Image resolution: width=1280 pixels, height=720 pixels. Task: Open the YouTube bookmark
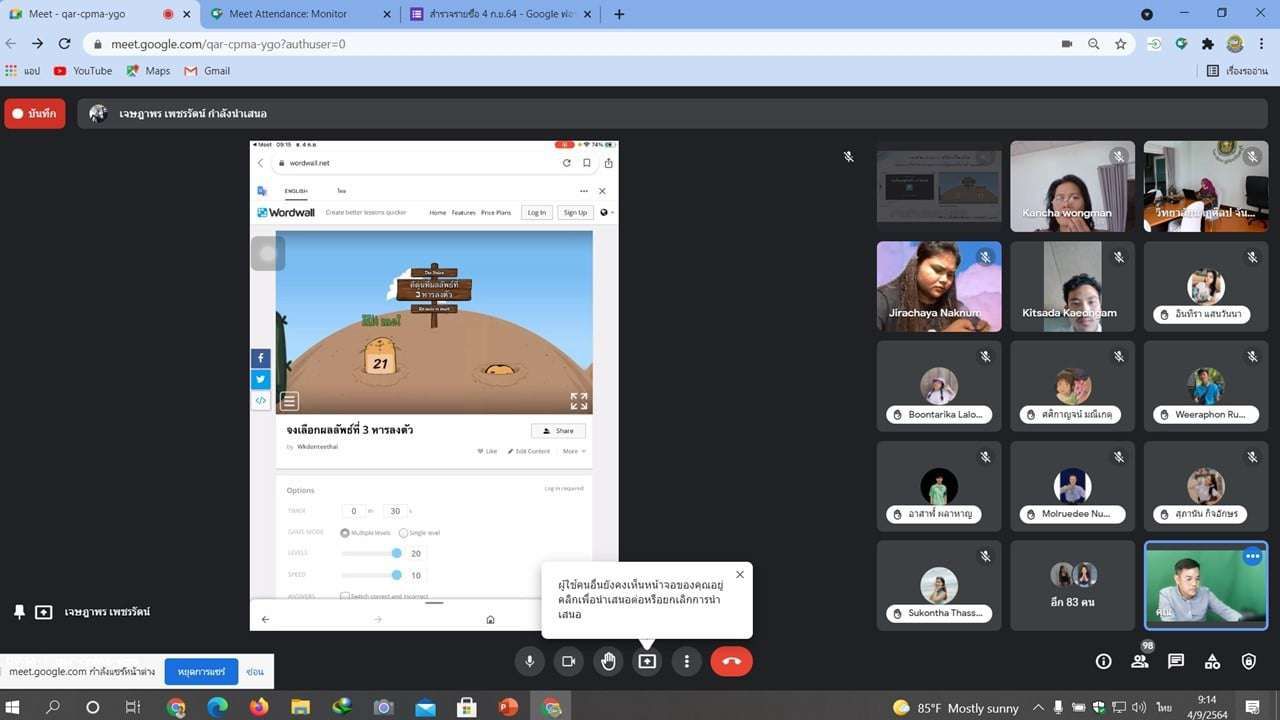[83, 71]
